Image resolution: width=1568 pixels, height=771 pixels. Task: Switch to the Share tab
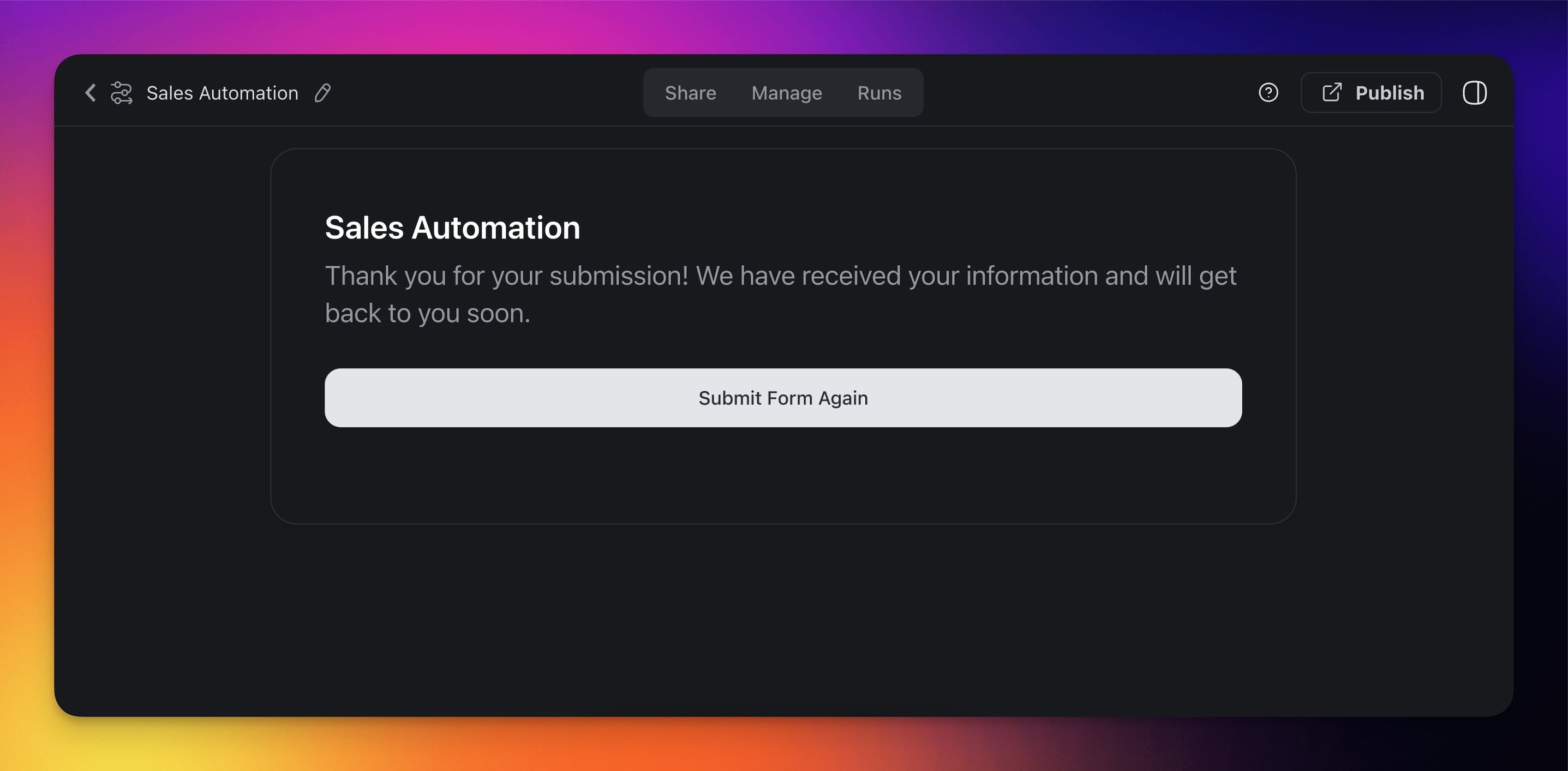tap(690, 93)
